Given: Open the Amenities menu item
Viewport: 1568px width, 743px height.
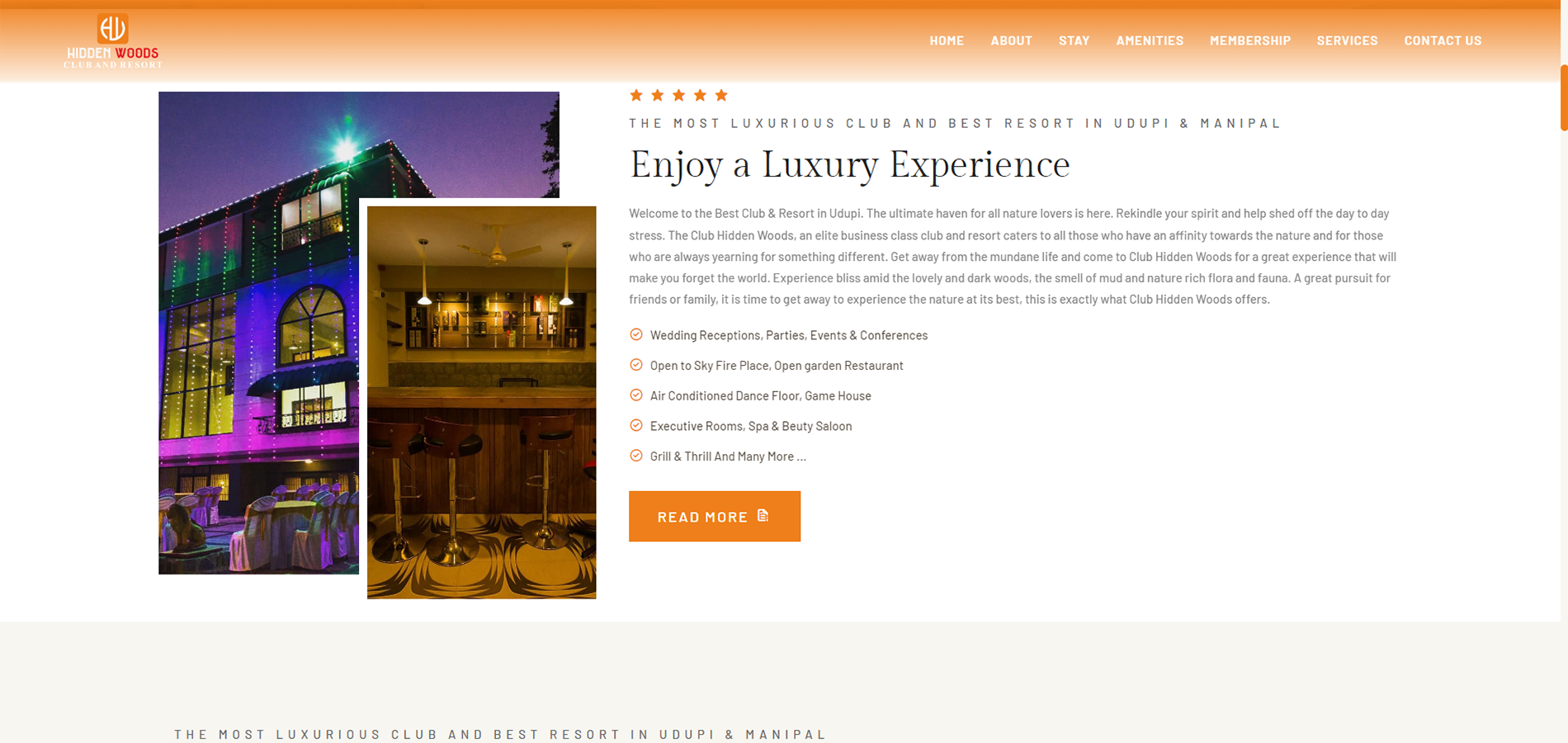Looking at the screenshot, I should pyautogui.click(x=1150, y=40).
